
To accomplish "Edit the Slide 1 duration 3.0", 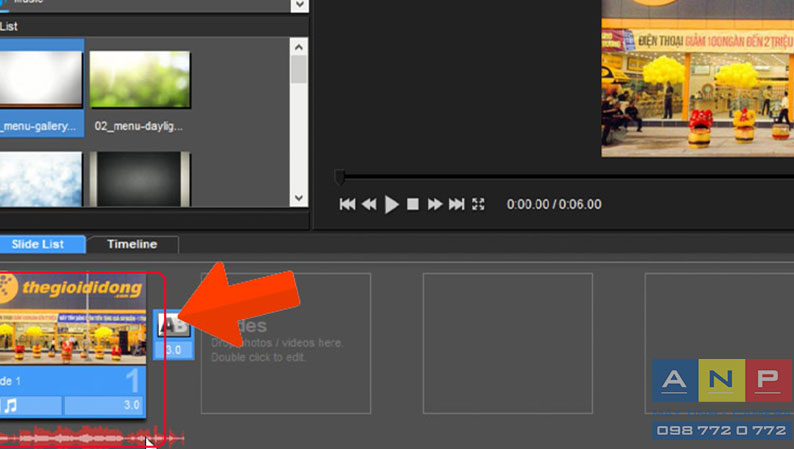I will click(103, 405).
